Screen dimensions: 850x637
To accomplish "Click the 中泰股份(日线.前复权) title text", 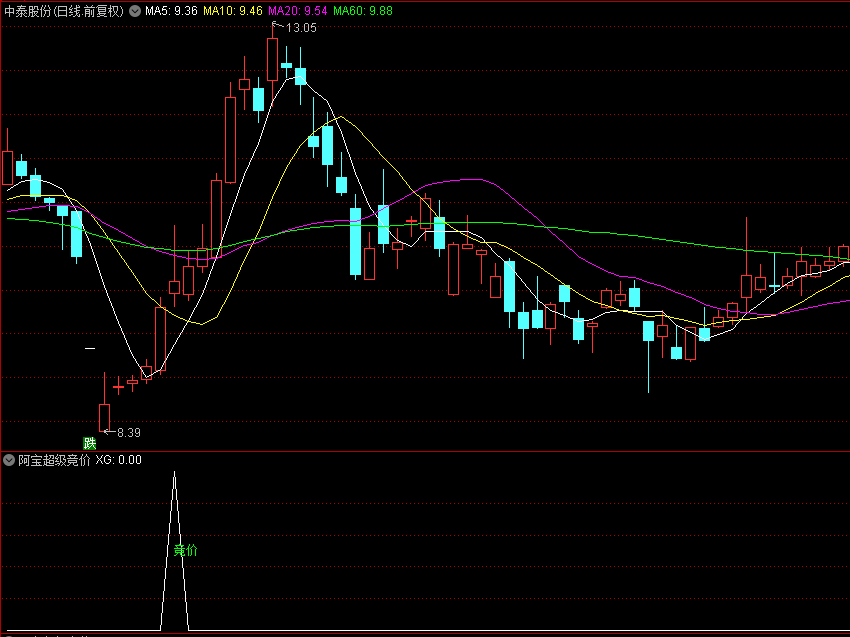I will pos(64,11).
